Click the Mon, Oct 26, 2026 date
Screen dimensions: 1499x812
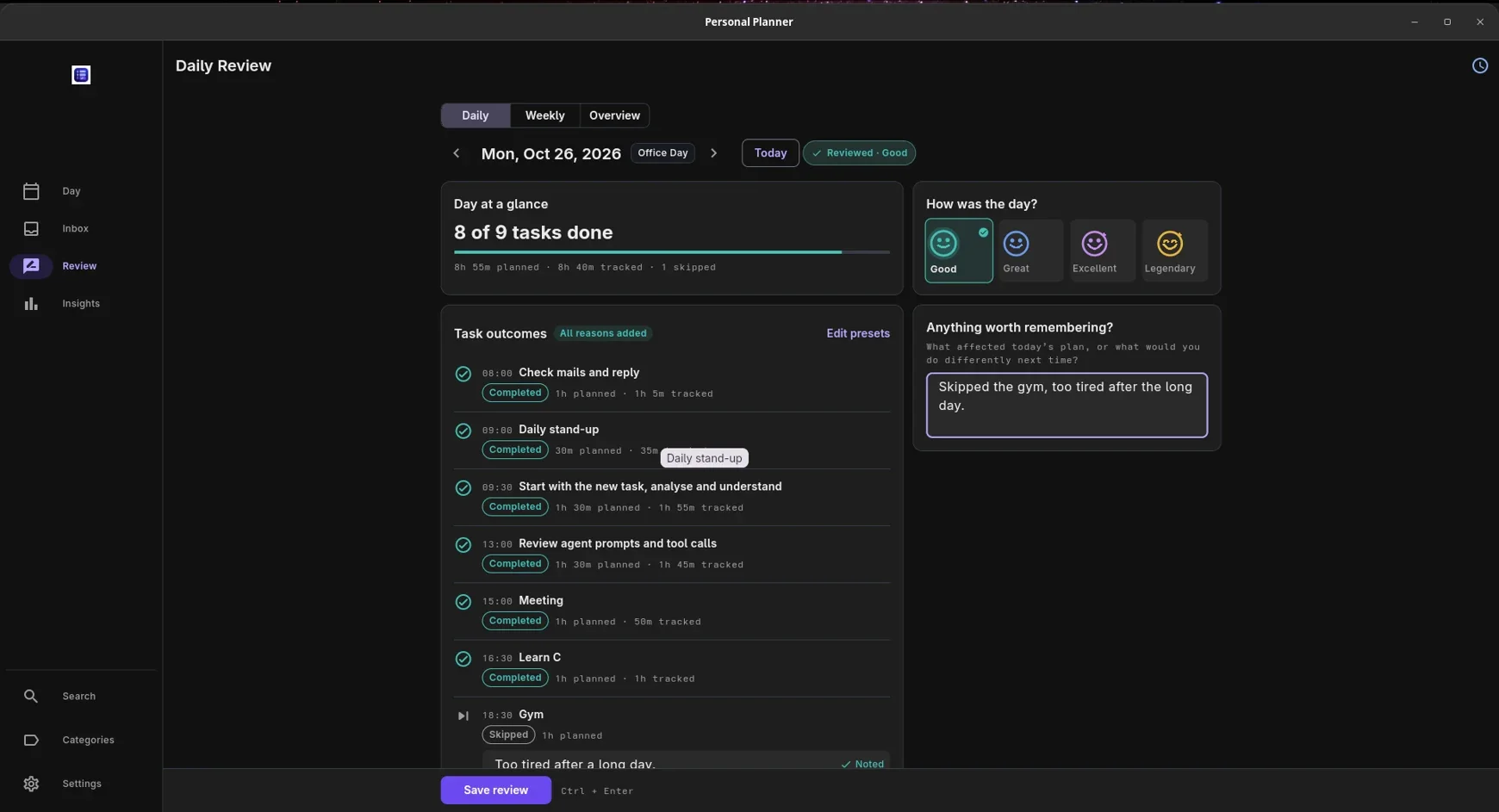(x=551, y=153)
